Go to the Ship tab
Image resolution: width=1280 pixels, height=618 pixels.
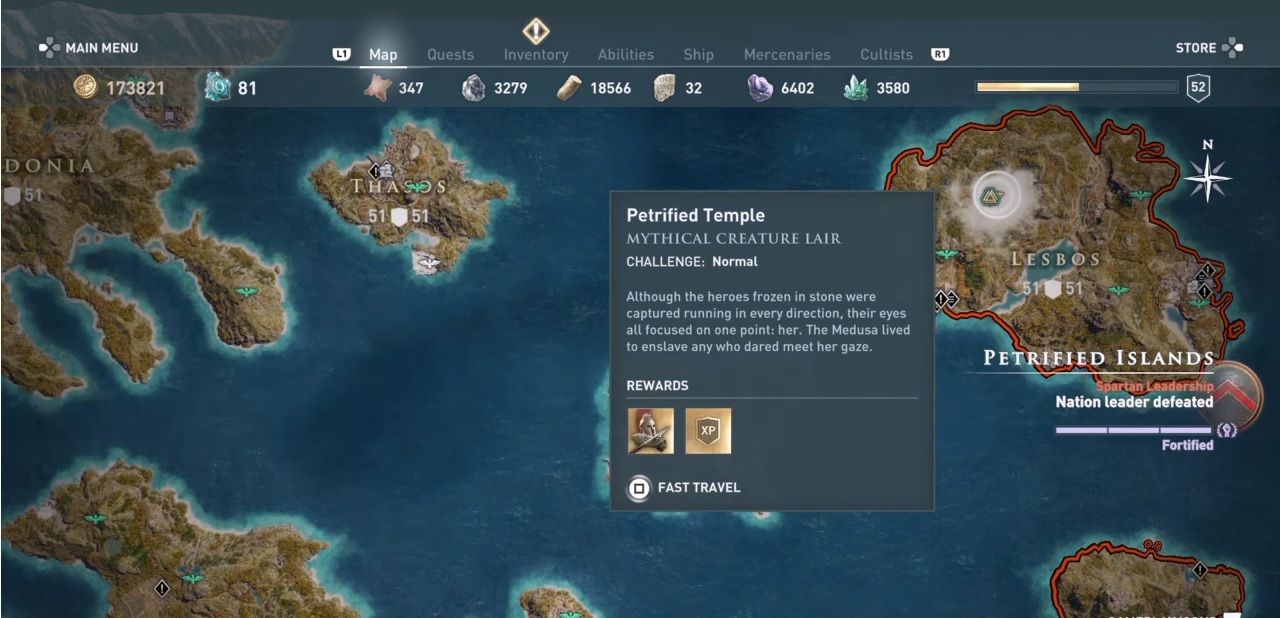(699, 55)
